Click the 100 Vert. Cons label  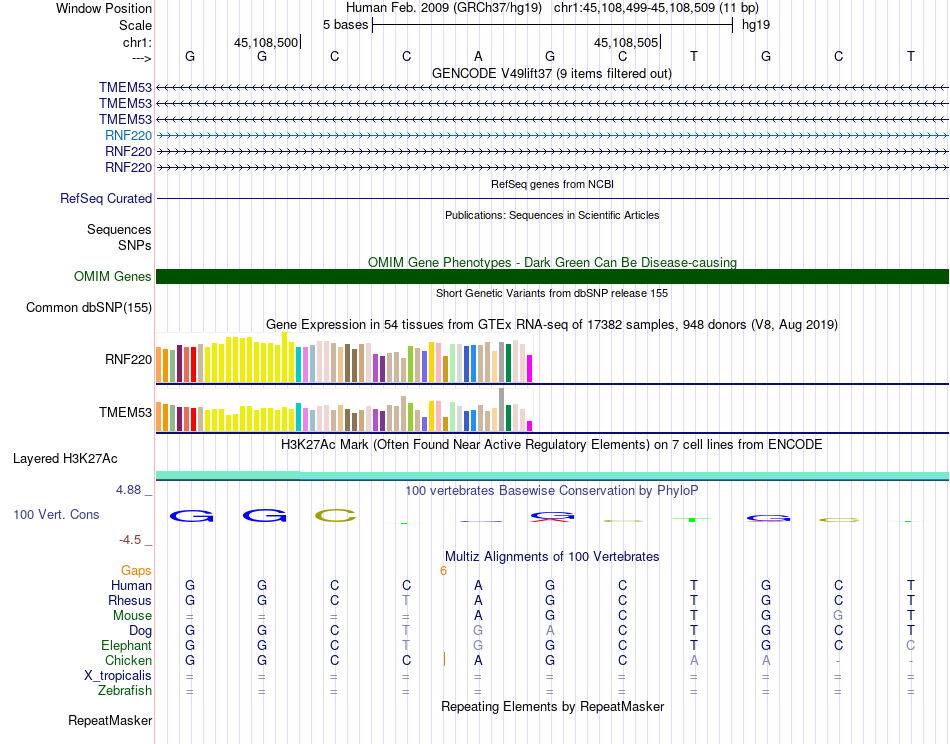56,514
